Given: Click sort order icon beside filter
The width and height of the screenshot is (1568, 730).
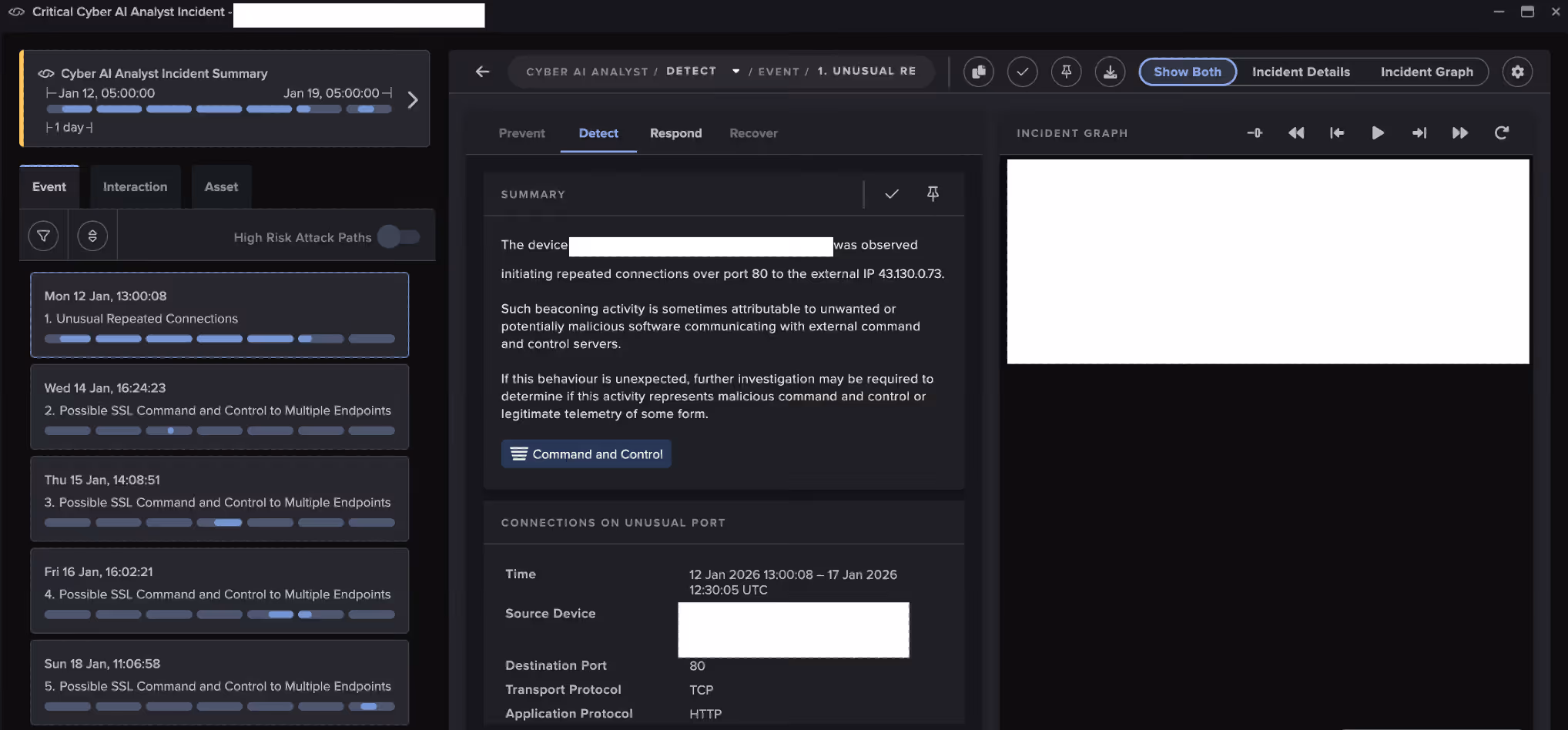Looking at the screenshot, I should pos(92,236).
